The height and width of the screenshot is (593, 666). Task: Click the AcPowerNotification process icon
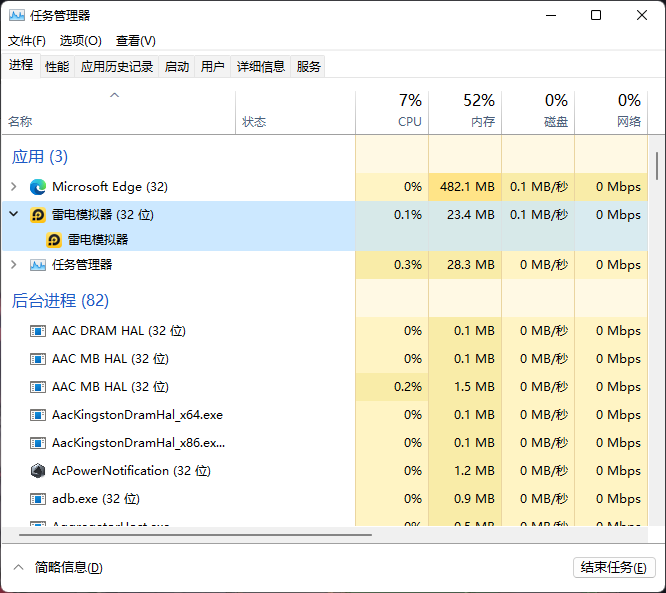coord(38,471)
